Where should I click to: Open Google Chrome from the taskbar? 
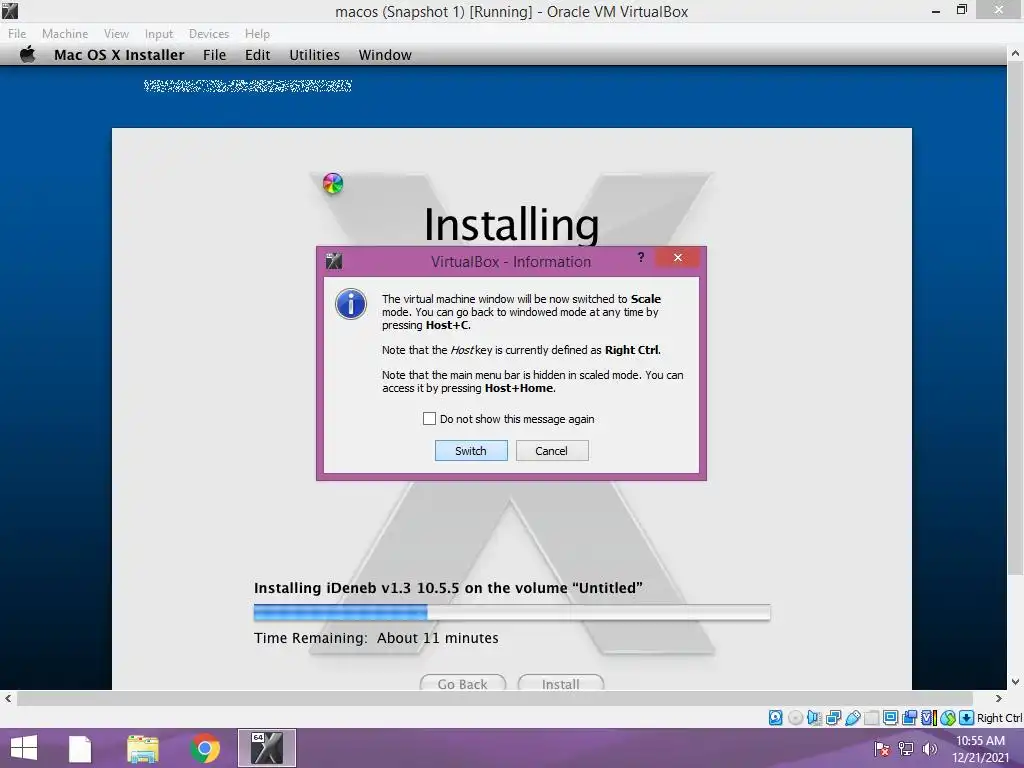(205, 748)
